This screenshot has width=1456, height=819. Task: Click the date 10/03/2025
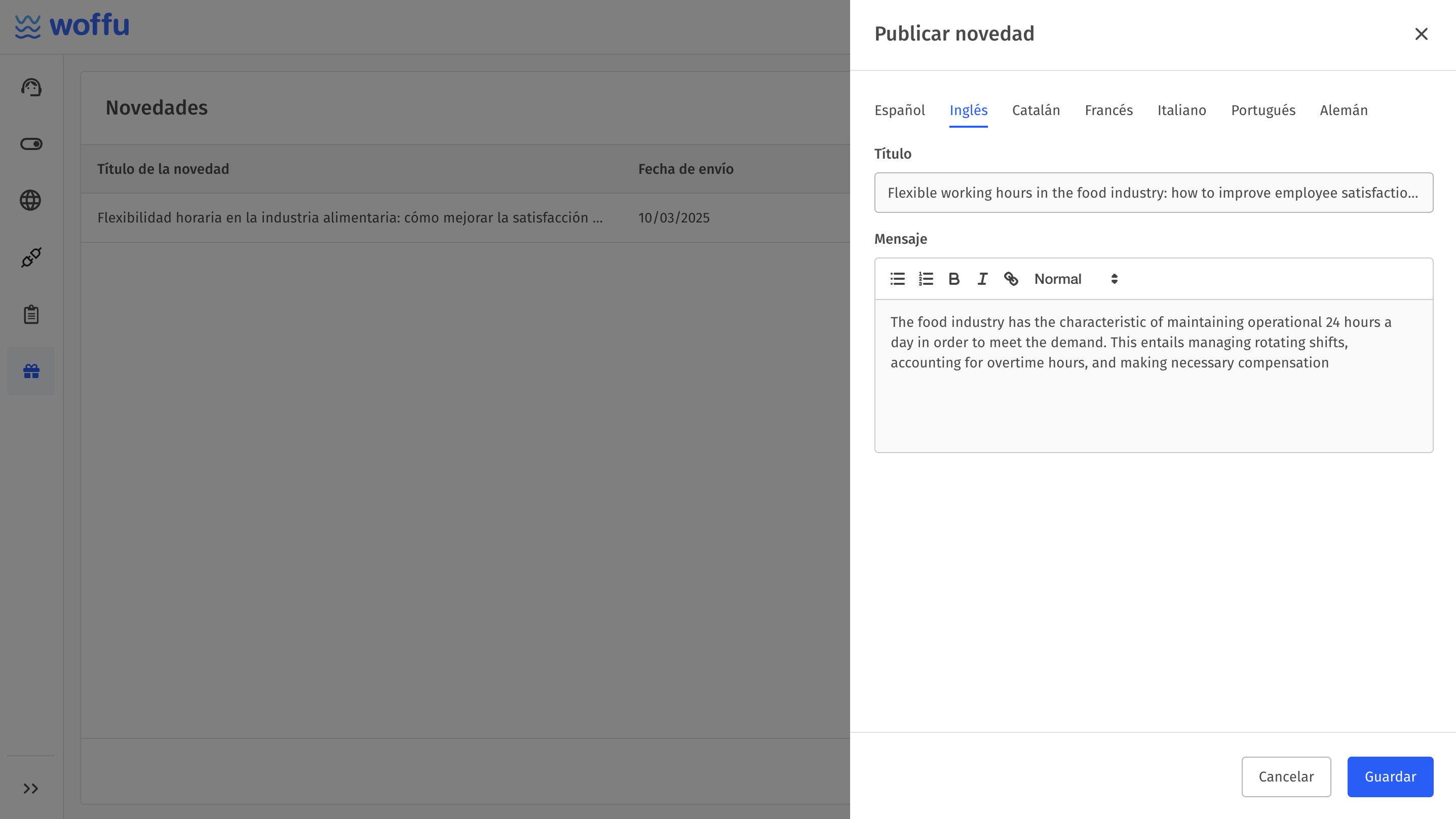tap(674, 218)
